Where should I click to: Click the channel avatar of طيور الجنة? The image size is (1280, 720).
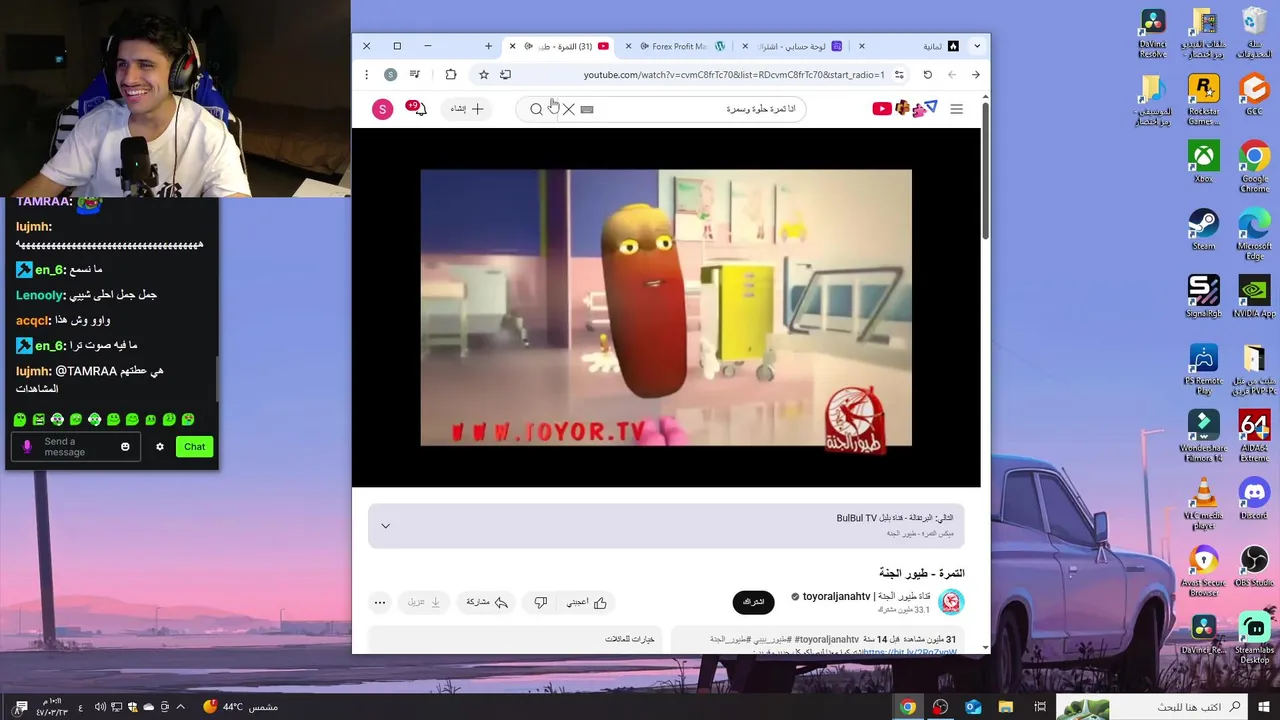coord(951,602)
